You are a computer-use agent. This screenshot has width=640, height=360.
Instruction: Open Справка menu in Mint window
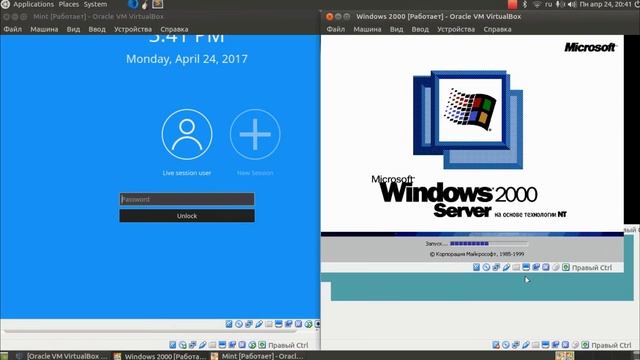point(174,29)
